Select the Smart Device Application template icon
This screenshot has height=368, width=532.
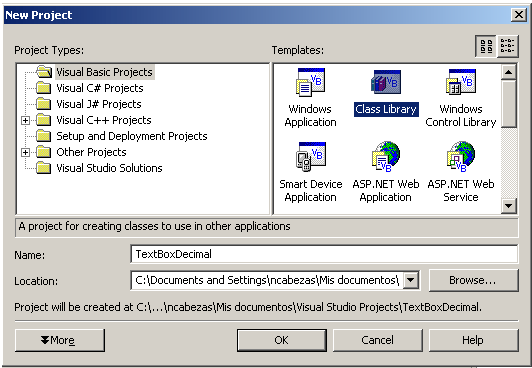click(x=310, y=156)
